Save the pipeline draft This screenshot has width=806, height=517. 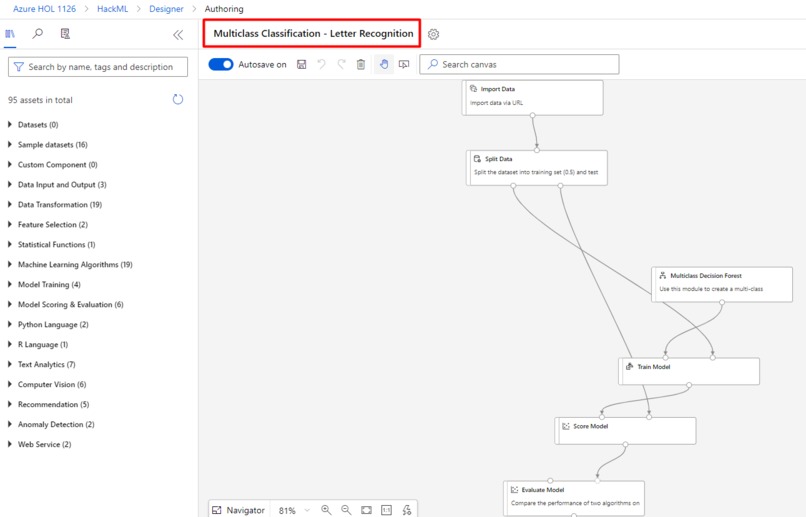[302, 64]
